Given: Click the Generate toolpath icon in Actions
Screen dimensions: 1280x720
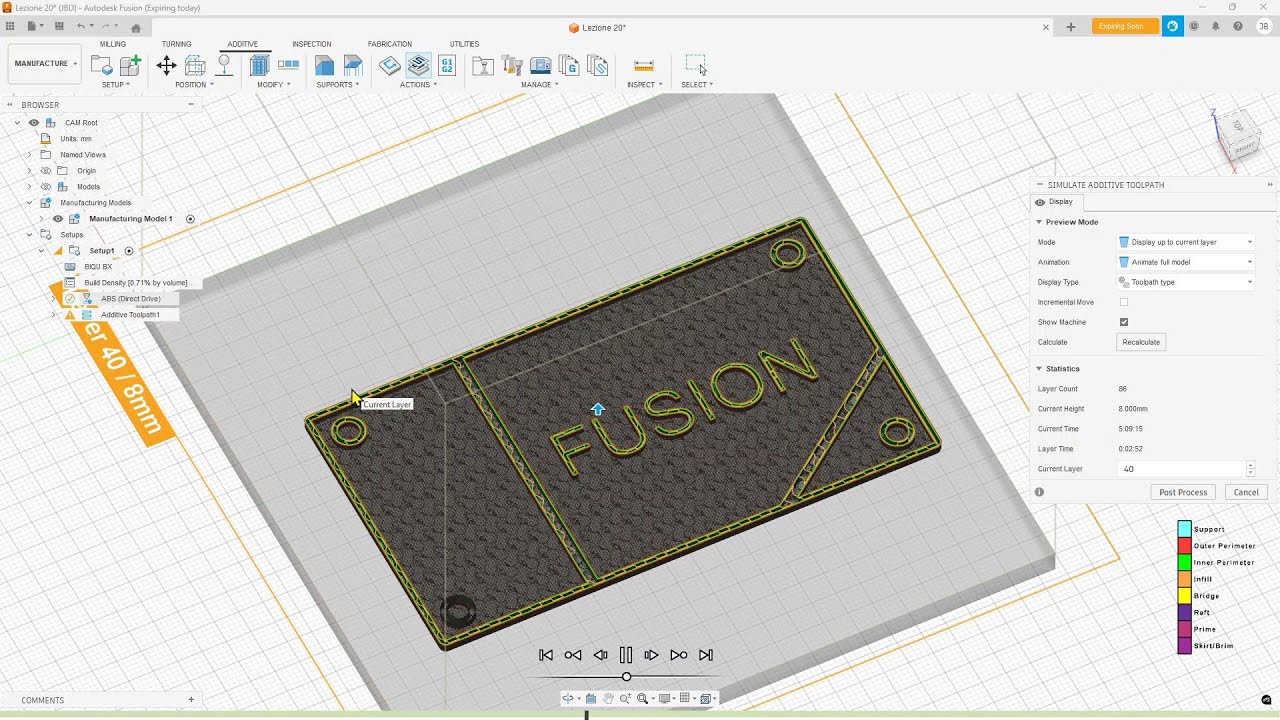Looking at the screenshot, I should point(390,65).
